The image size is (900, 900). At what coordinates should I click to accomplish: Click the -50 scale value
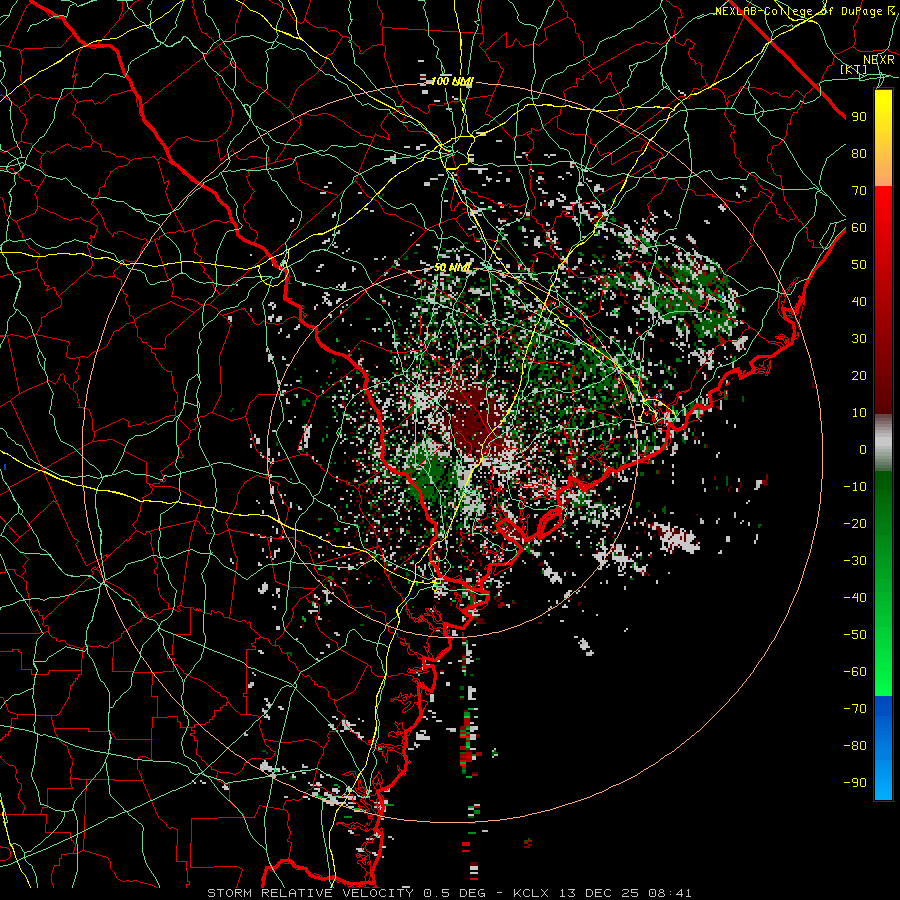[x=855, y=635]
